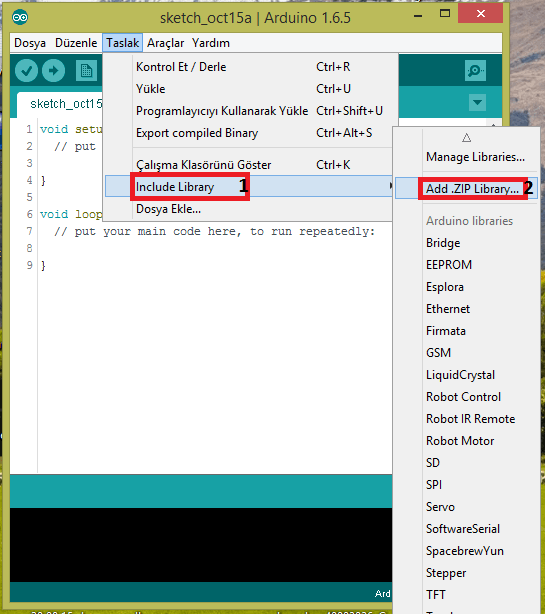Image resolution: width=545 pixels, height=614 pixels.
Task: Include the SpacebrewYun library
Action: pos(465,551)
